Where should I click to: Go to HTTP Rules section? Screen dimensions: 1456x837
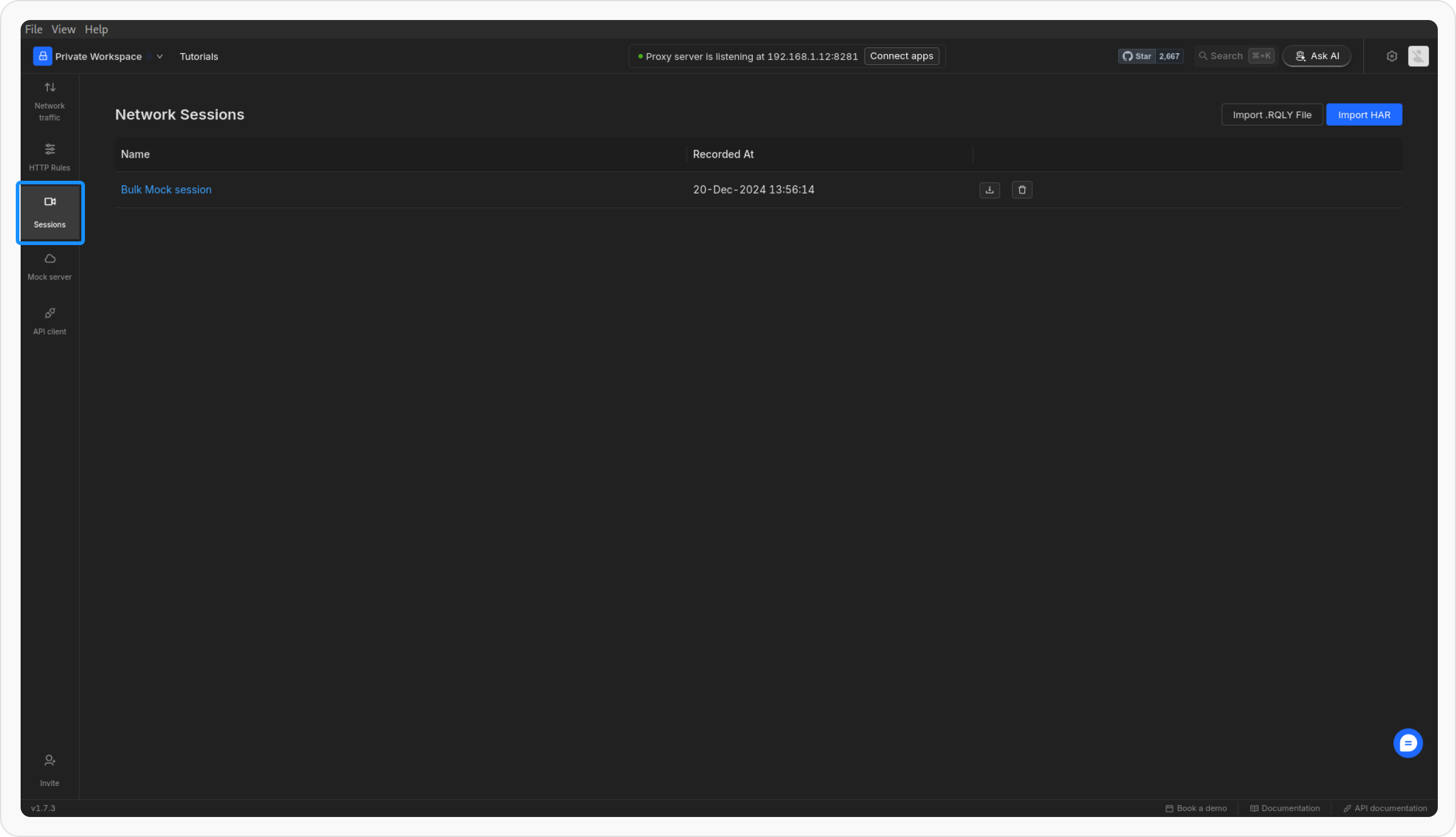coord(50,156)
